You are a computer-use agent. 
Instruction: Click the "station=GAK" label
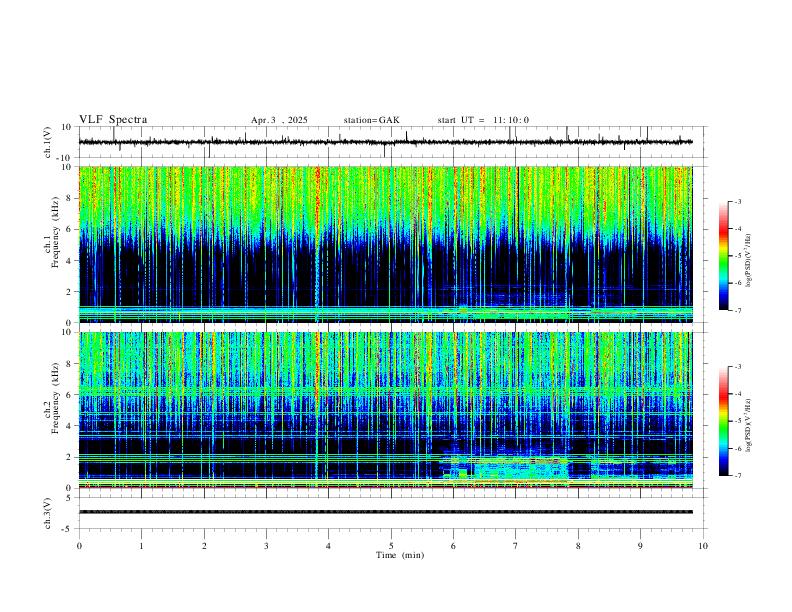371,120
